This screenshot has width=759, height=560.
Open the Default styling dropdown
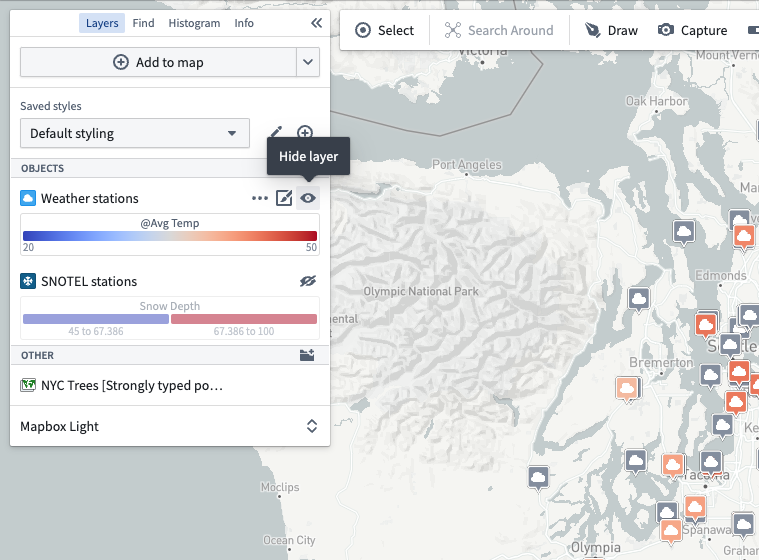[135, 133]
